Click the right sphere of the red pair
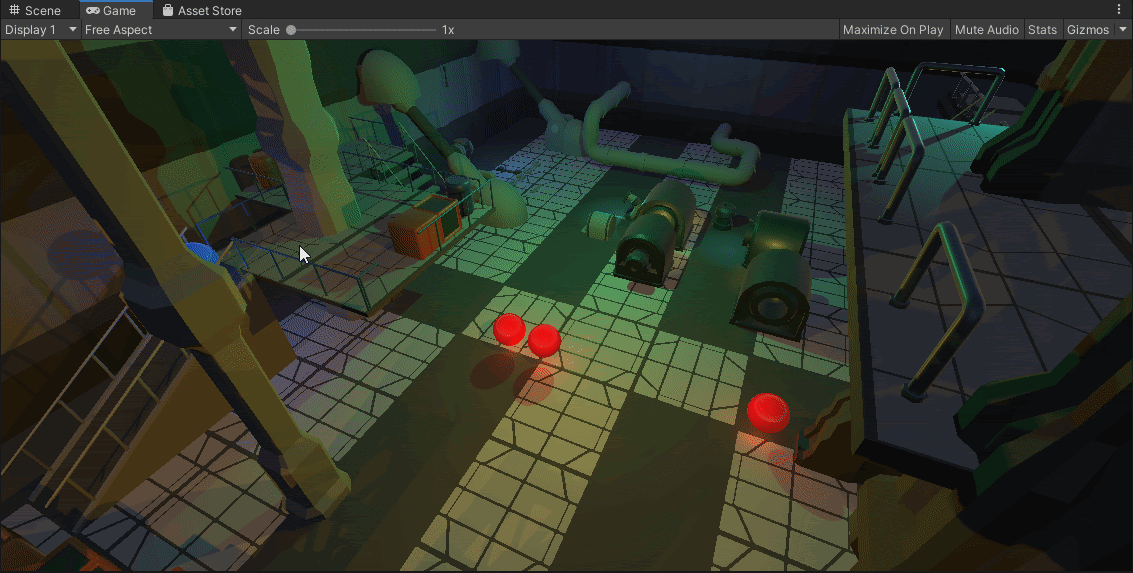The height and width of the screenshot is (573, 1133). [x=544, y=340]
